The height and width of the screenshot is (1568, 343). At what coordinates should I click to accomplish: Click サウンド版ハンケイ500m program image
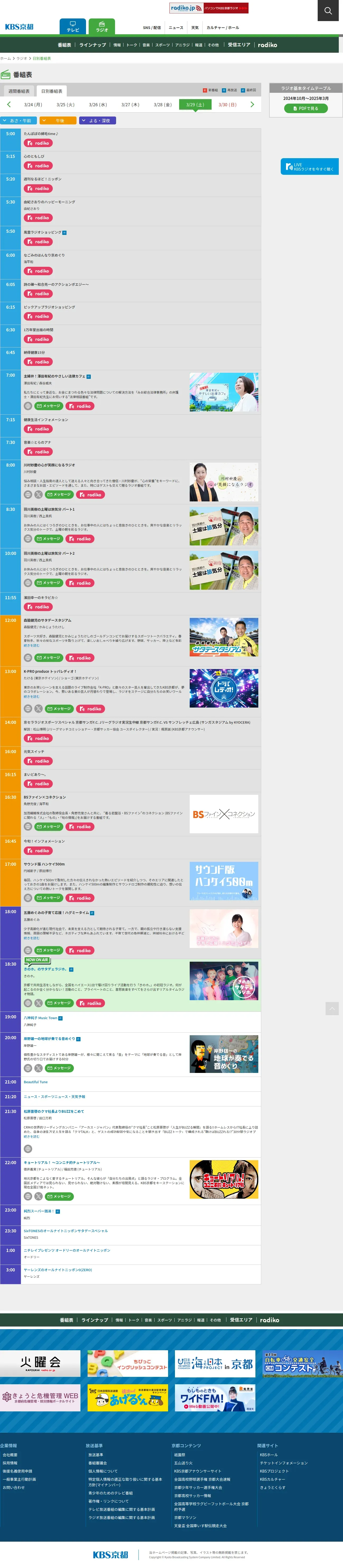223,881
